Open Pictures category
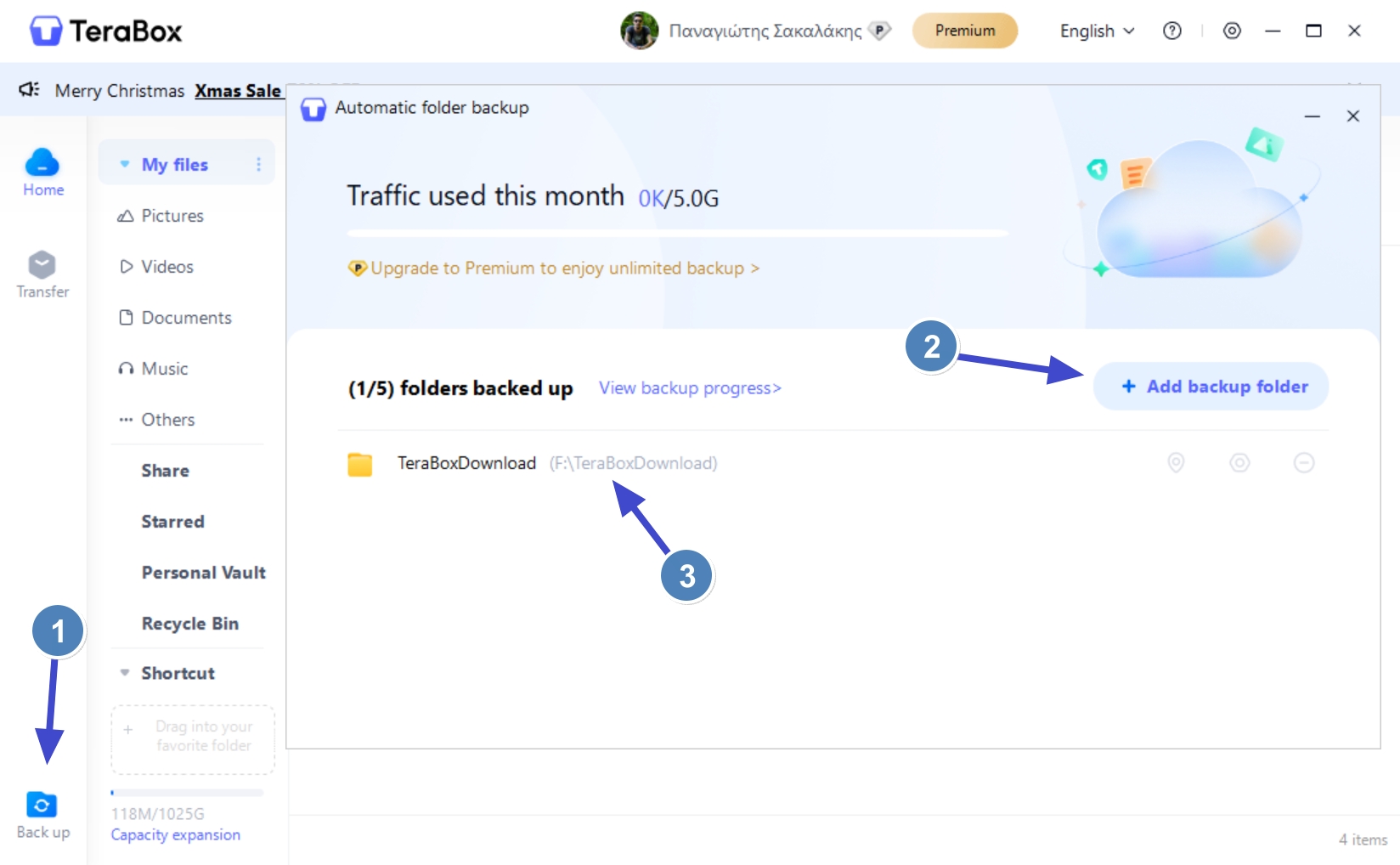1400x865 pixels. coord(161,216)
